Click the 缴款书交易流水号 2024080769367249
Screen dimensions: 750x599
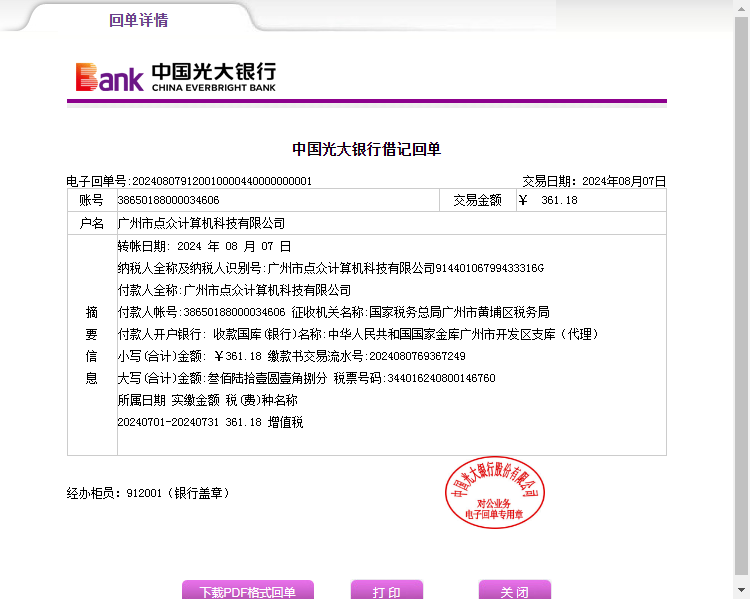[366, 356]
